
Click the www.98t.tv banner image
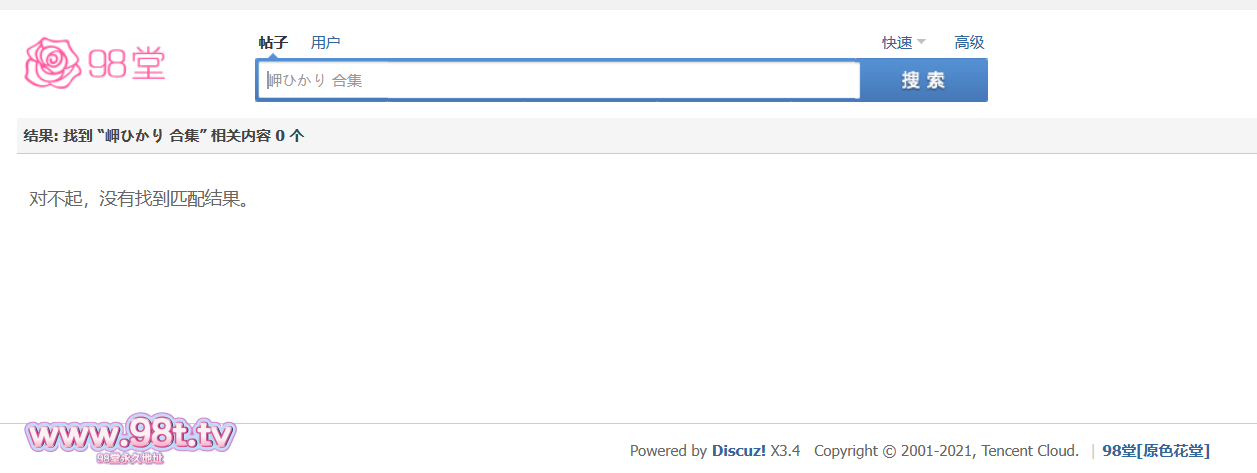[130, 435]
